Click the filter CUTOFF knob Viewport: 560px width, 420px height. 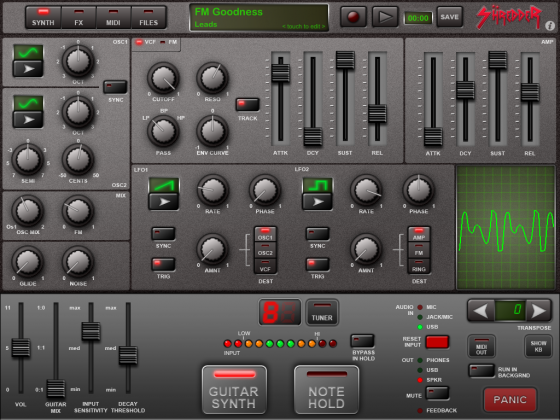[163, 78]
